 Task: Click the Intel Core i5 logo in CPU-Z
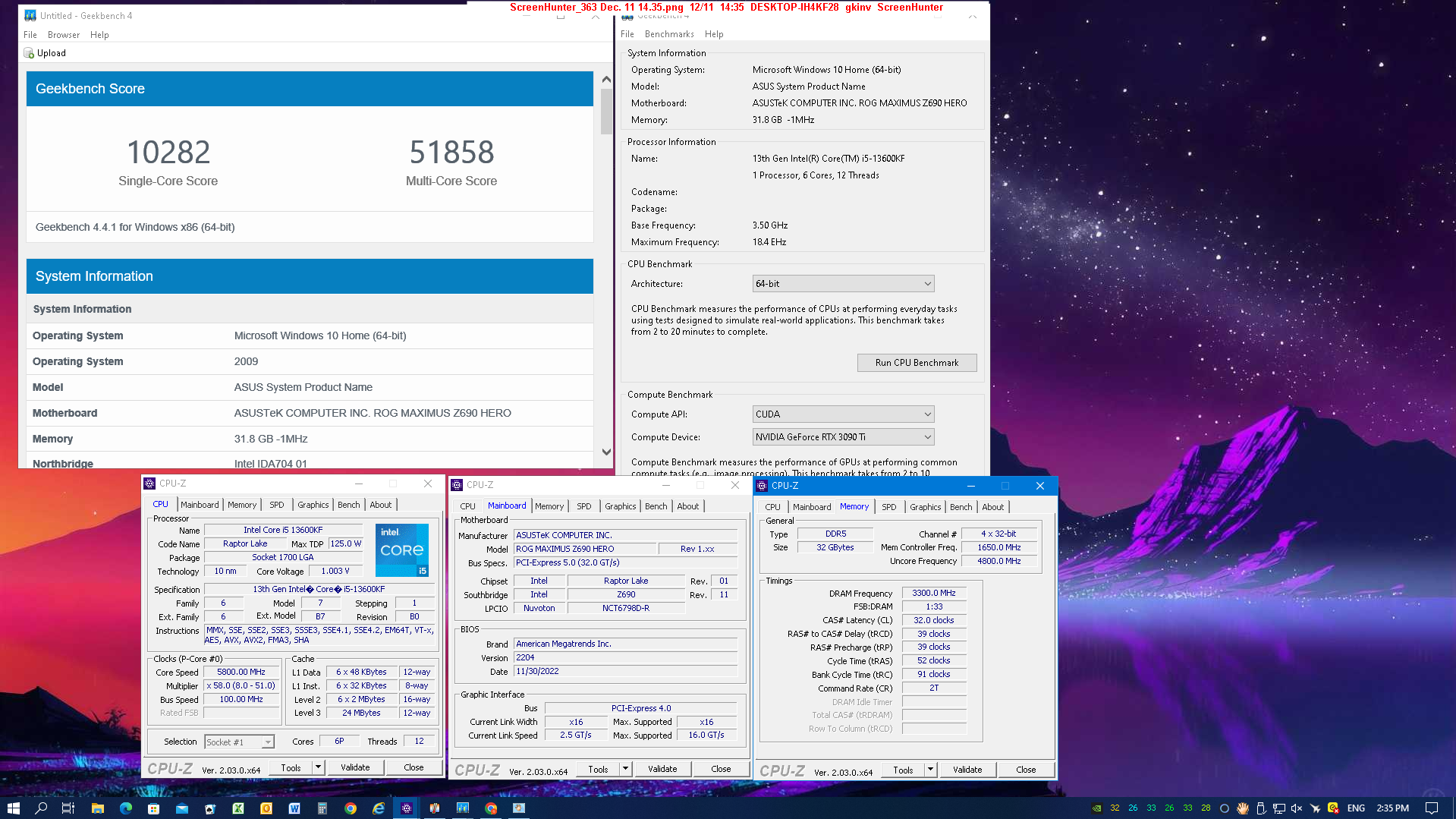(402, 550)
